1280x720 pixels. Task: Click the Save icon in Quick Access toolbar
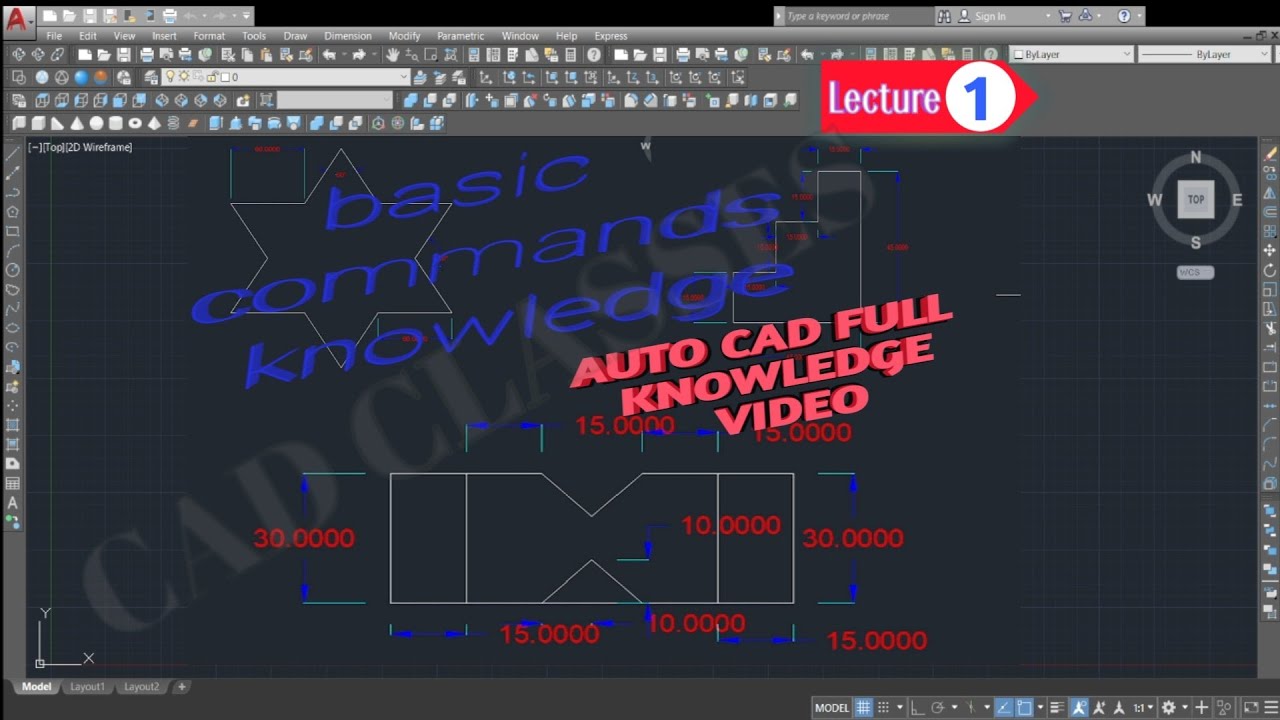click(91, 16)
